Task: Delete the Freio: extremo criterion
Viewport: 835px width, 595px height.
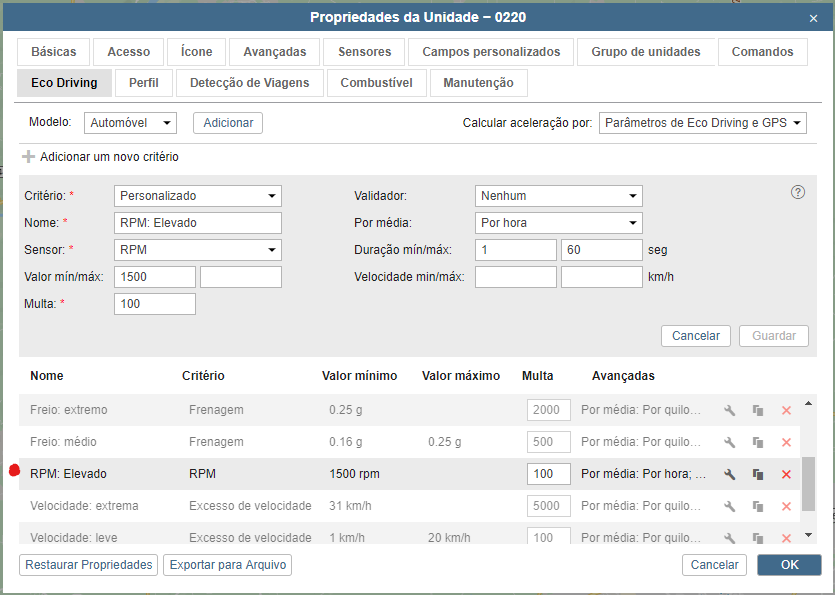Action: tap(786, 410)
